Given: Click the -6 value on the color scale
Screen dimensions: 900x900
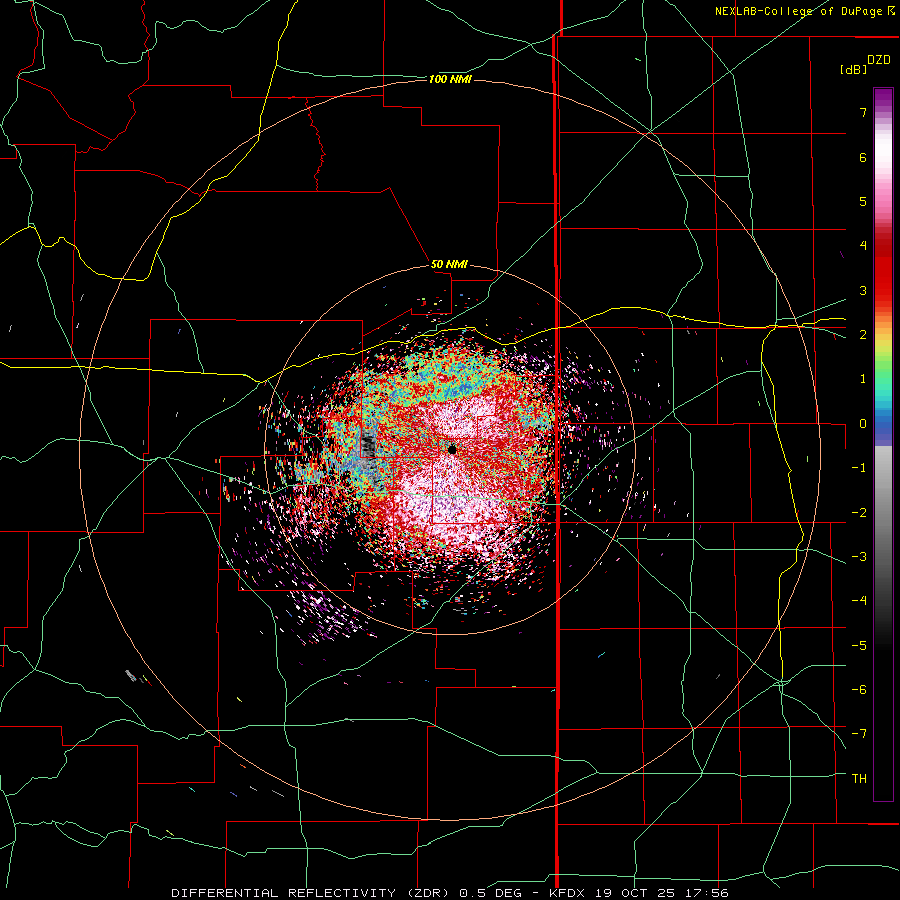Looking at the screenshot, I should point(859,690).
